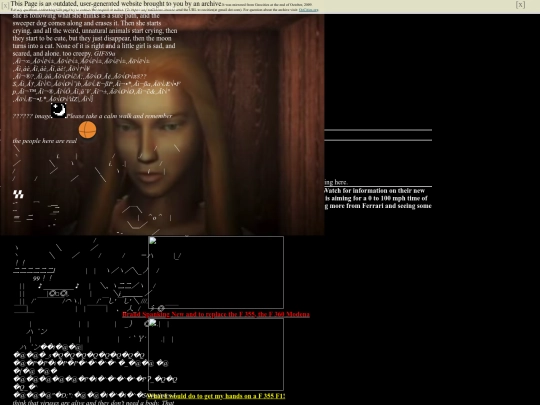540x405 pixels.
Task: Dismiss the archive banner with the left [x]
Action: [x=5, y=6]
